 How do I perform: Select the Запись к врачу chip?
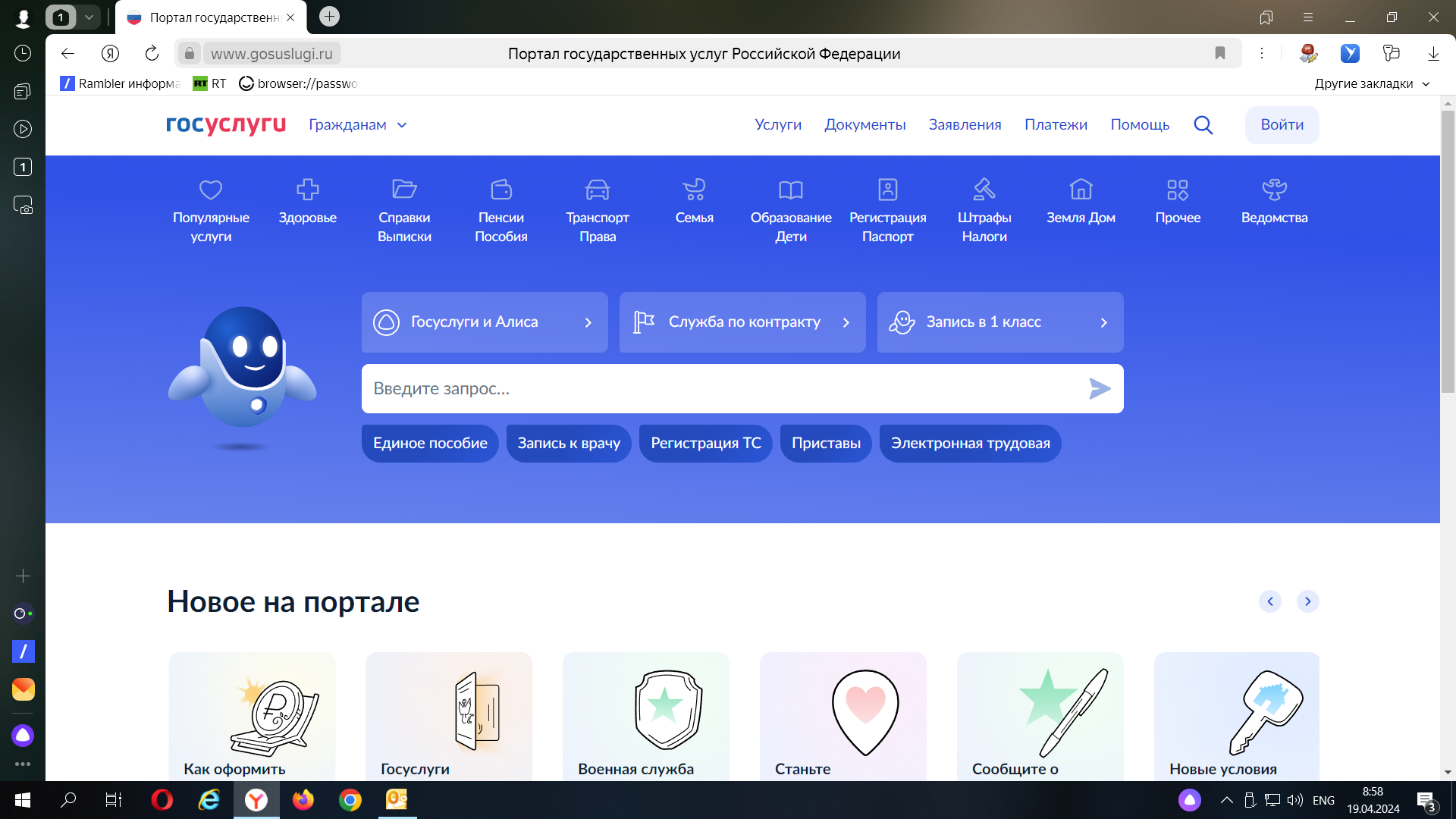point(568,444)
